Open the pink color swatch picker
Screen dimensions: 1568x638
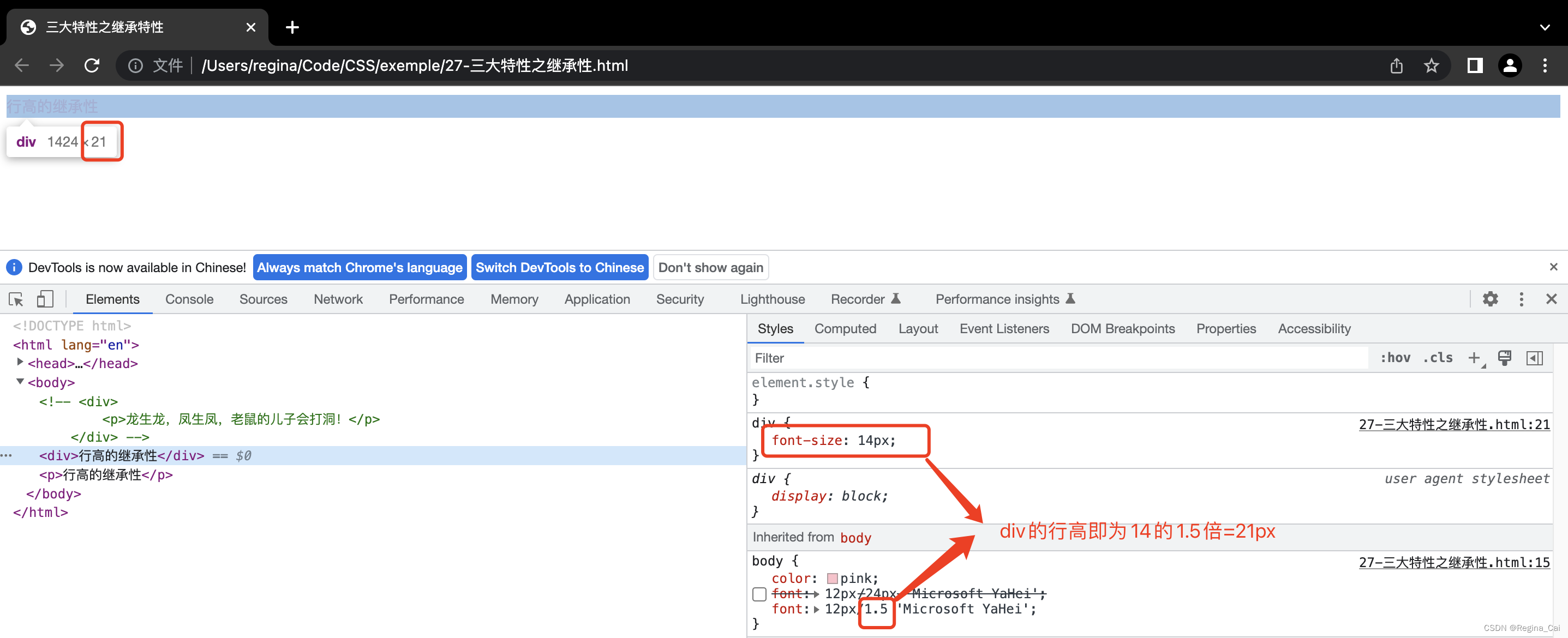coord(832,578)
